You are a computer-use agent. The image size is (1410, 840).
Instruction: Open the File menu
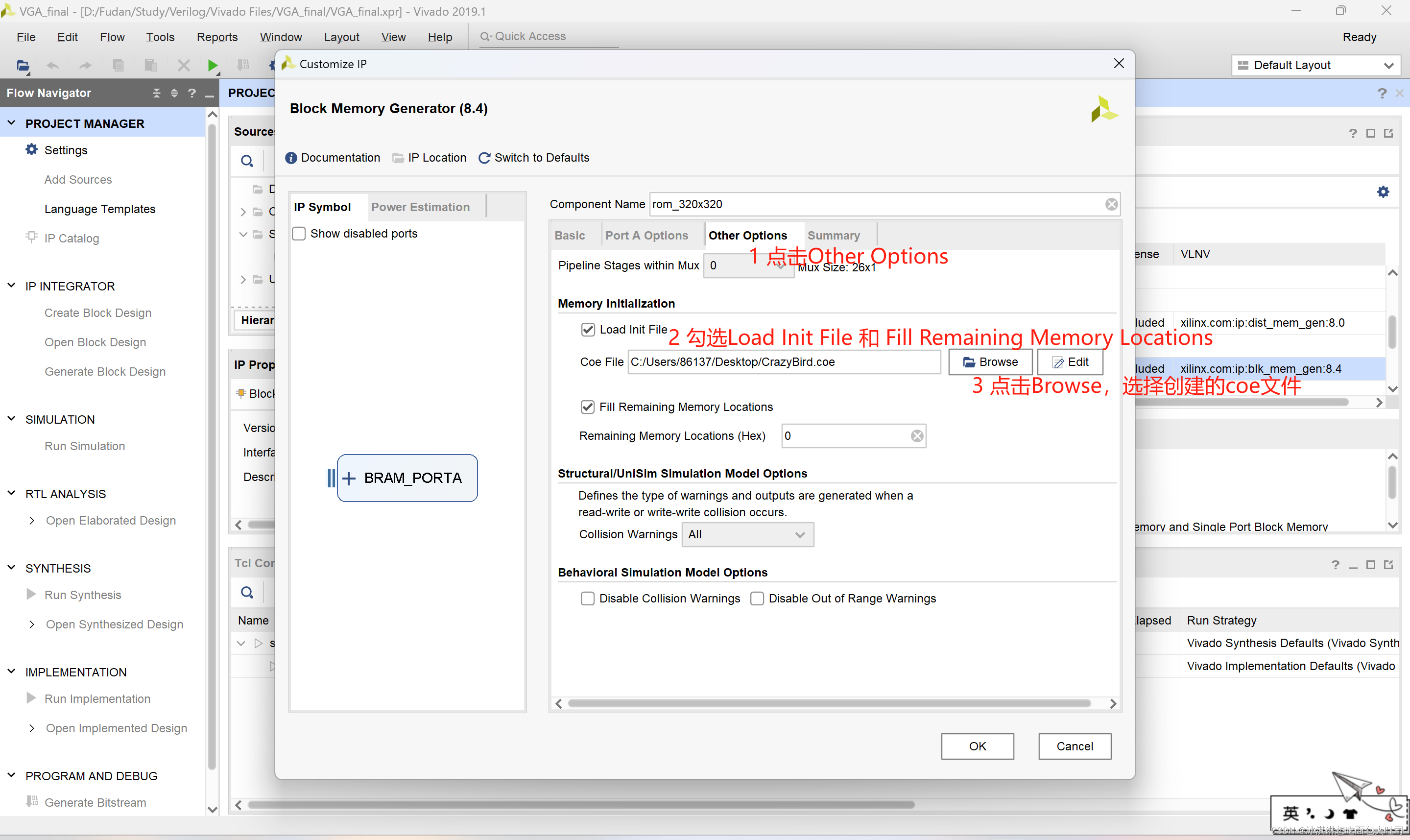(x=26, y=37)
